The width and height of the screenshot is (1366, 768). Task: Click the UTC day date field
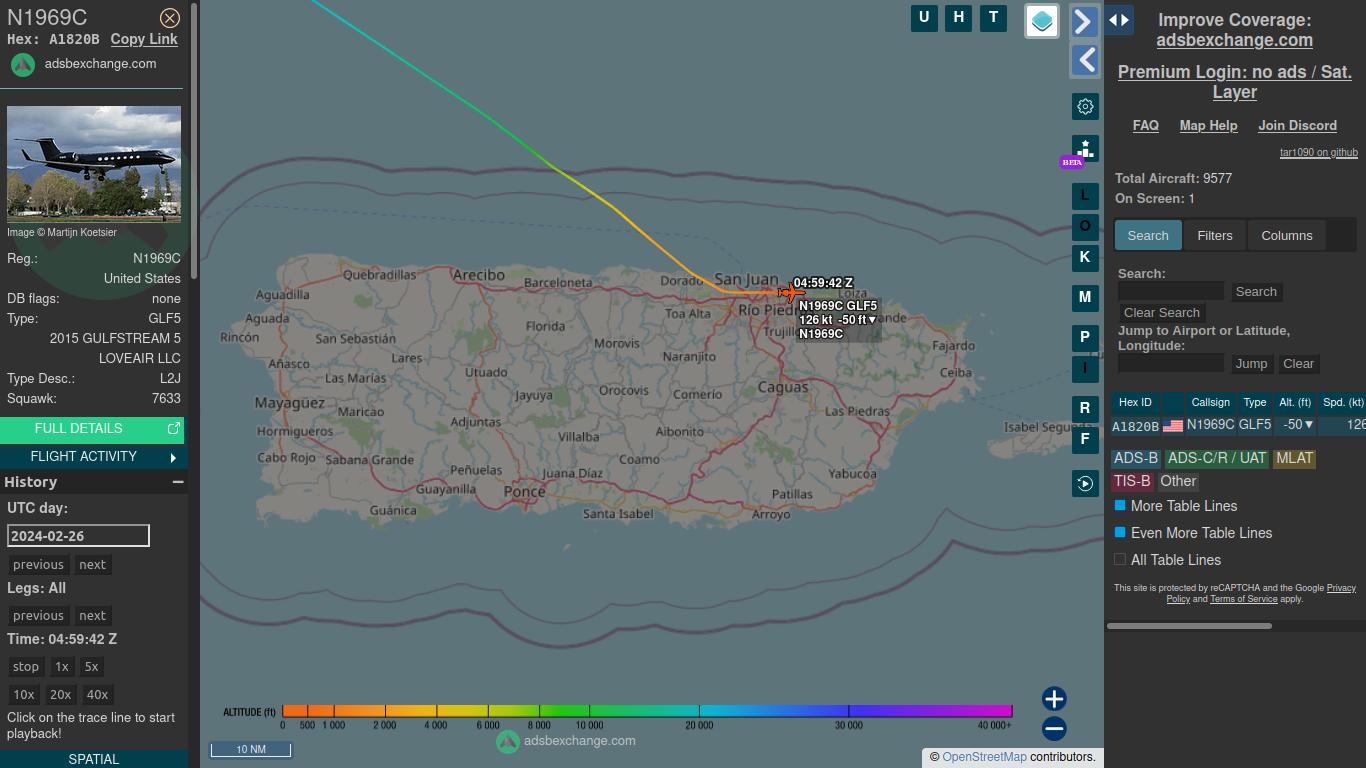[x=78, y=536]
